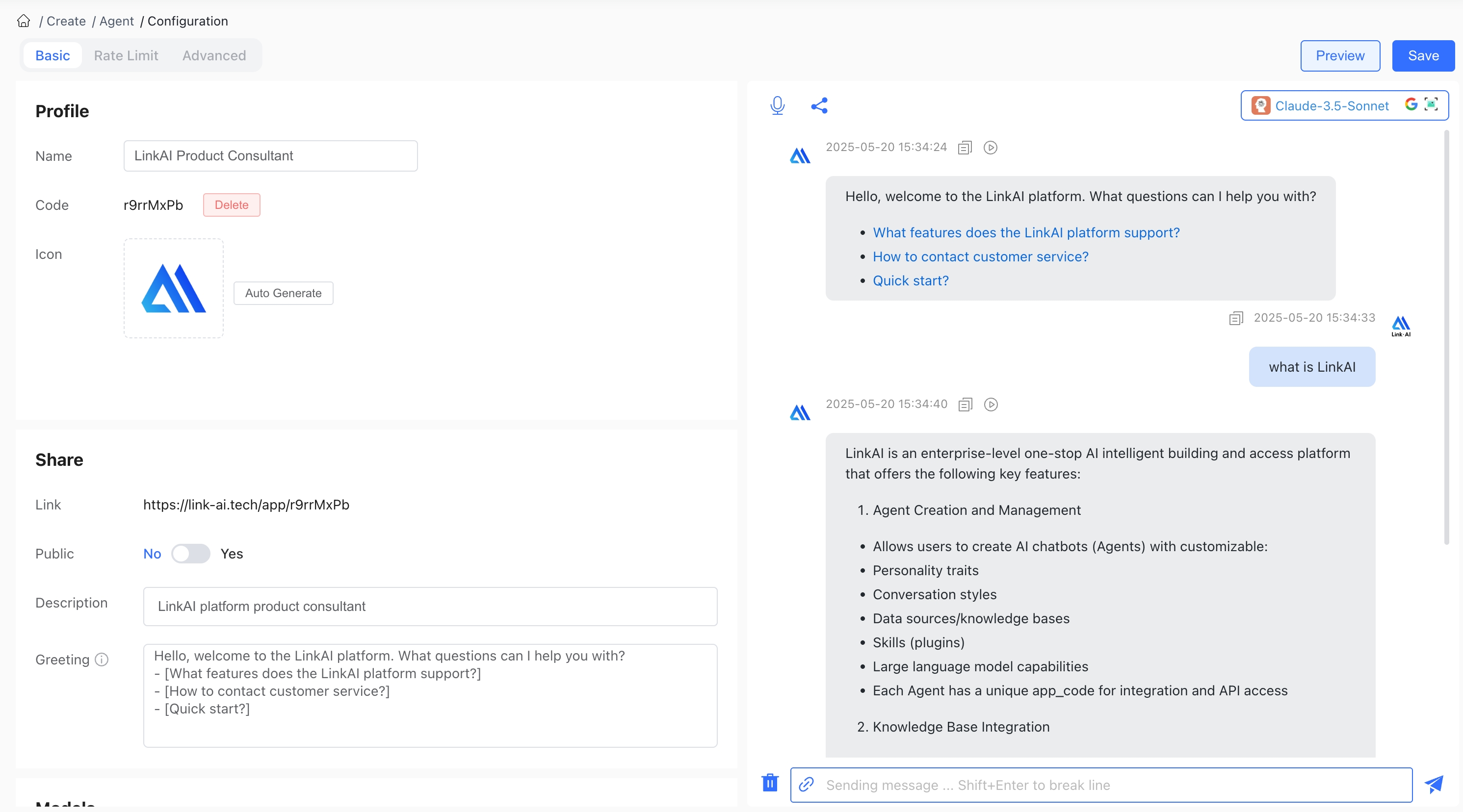1463x812 pixels.
Task: Go to Create in breadcrumb
Action: pos(66,21)
